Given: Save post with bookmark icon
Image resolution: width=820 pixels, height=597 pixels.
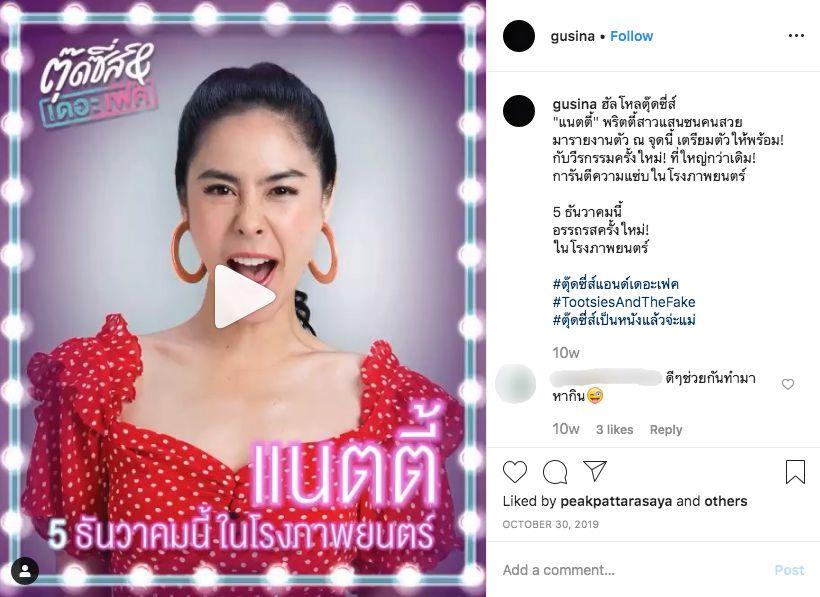Looking at the screenshot, I should click(x=795, y=472).
